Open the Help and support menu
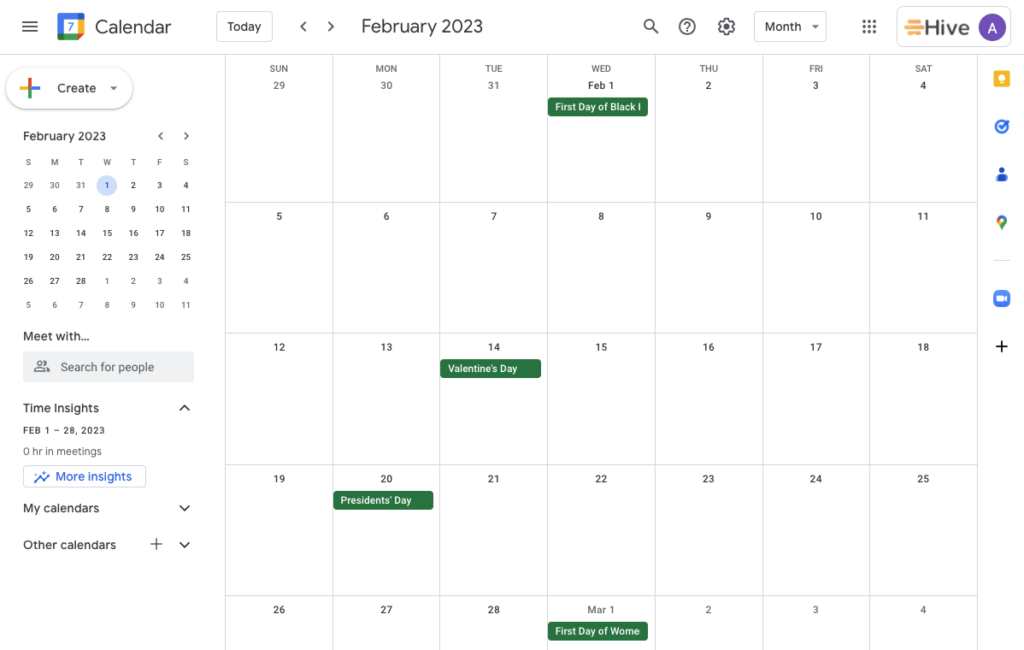Viewport: 1024px width, 650px height. tap(687, 26)
